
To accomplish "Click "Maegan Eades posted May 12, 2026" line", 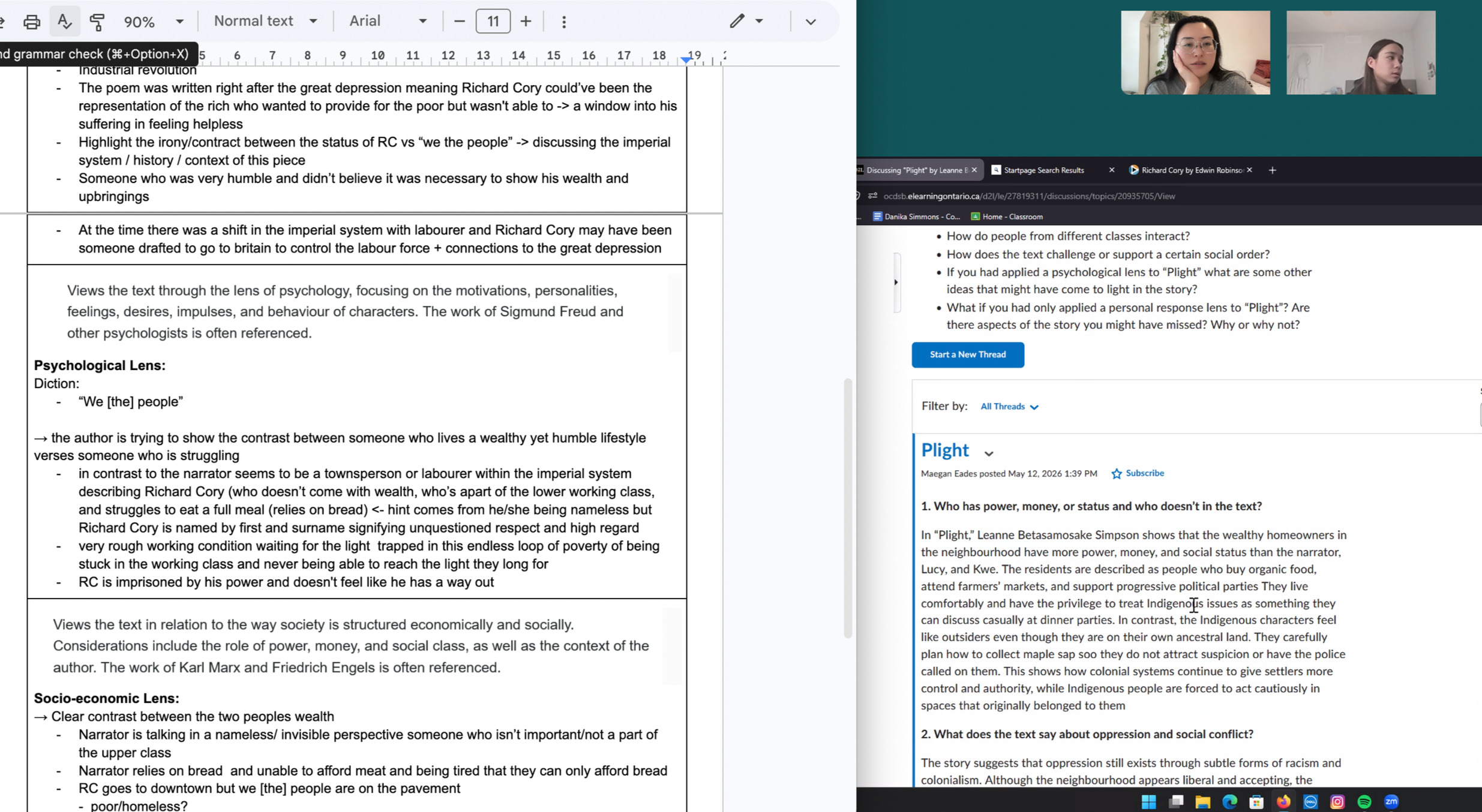I will click(x=1009, y=474).
